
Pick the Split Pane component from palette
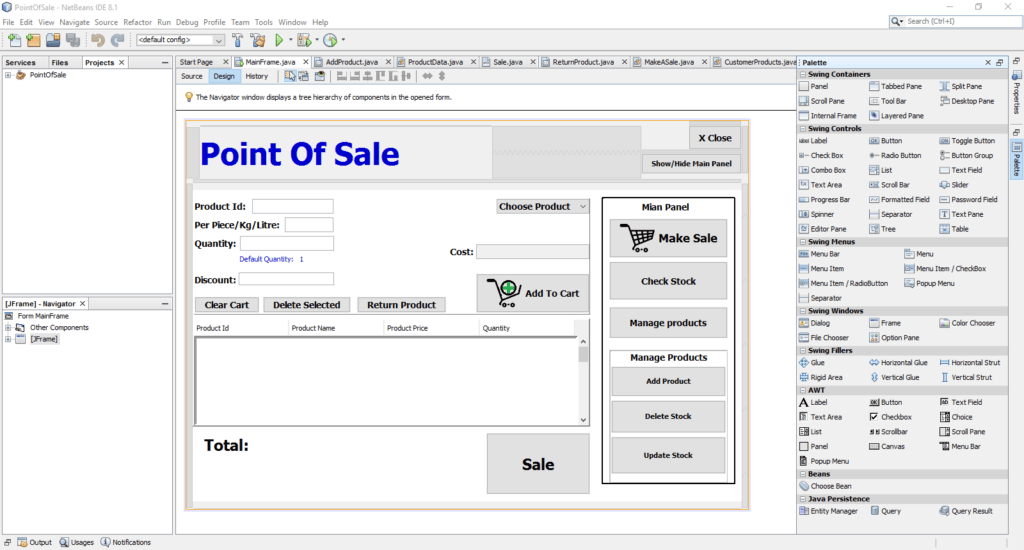[x=960, y=86]
